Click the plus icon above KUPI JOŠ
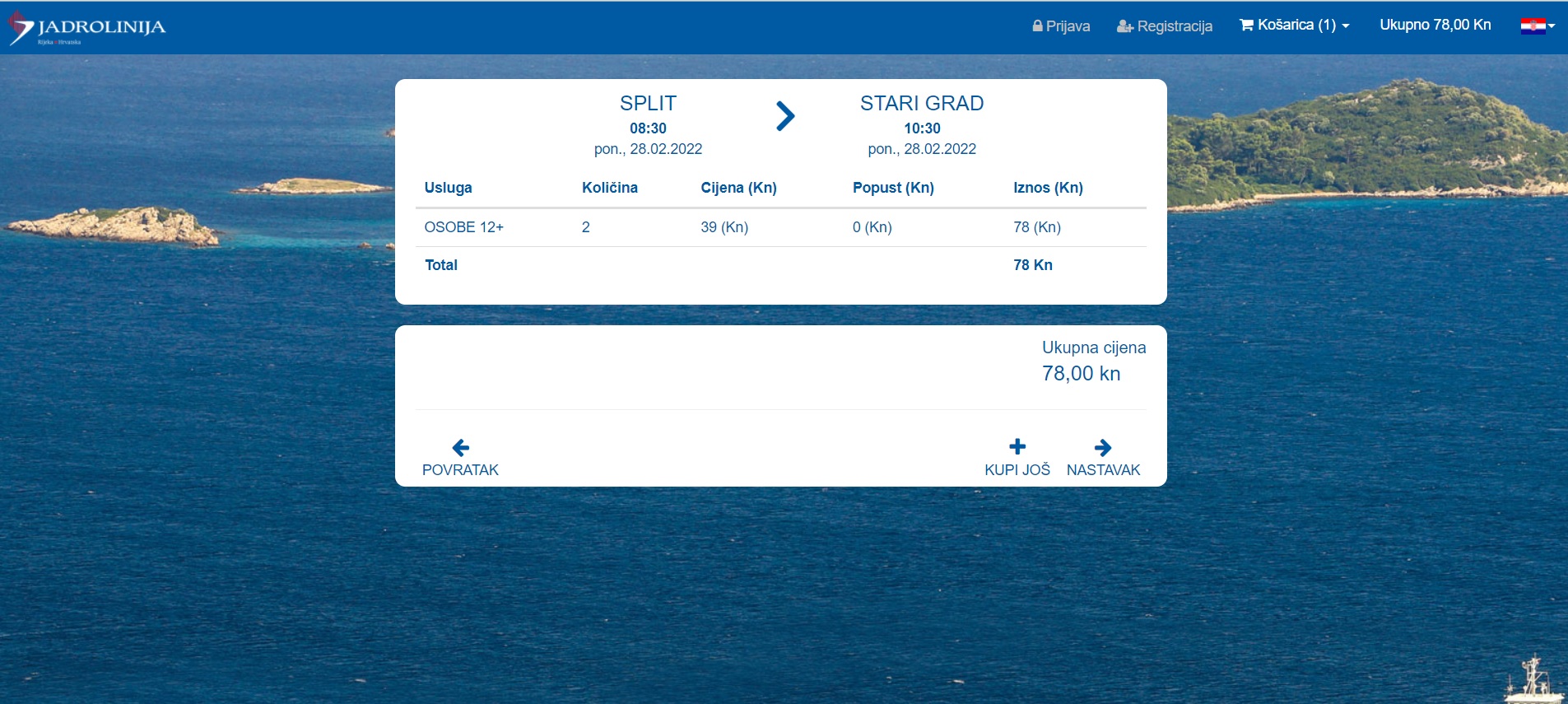The image size is (1568, 704). click(1017, 446)
